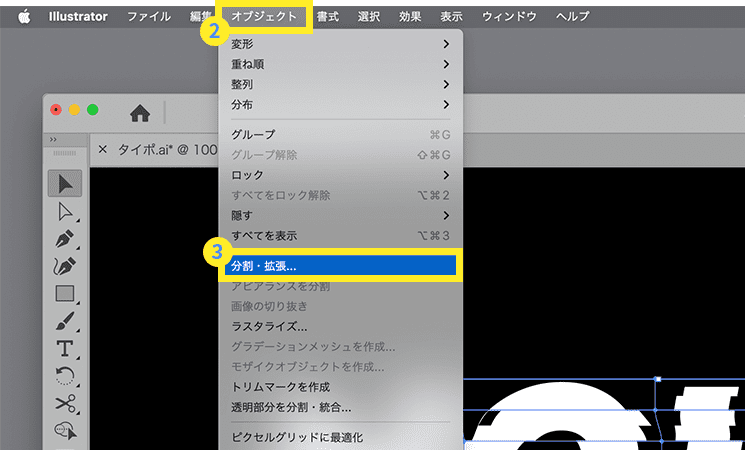Viewport: 745px width, 450px height.
Task: Select the Curvature tool
Action: point(65,266)
